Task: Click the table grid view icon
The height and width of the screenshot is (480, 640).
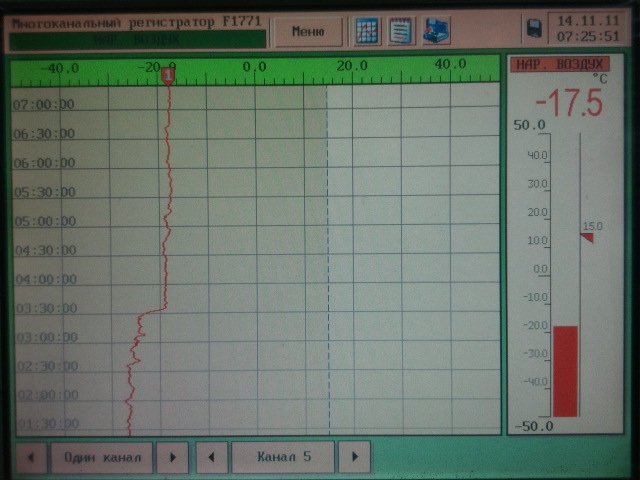Action: click(368, 31)
